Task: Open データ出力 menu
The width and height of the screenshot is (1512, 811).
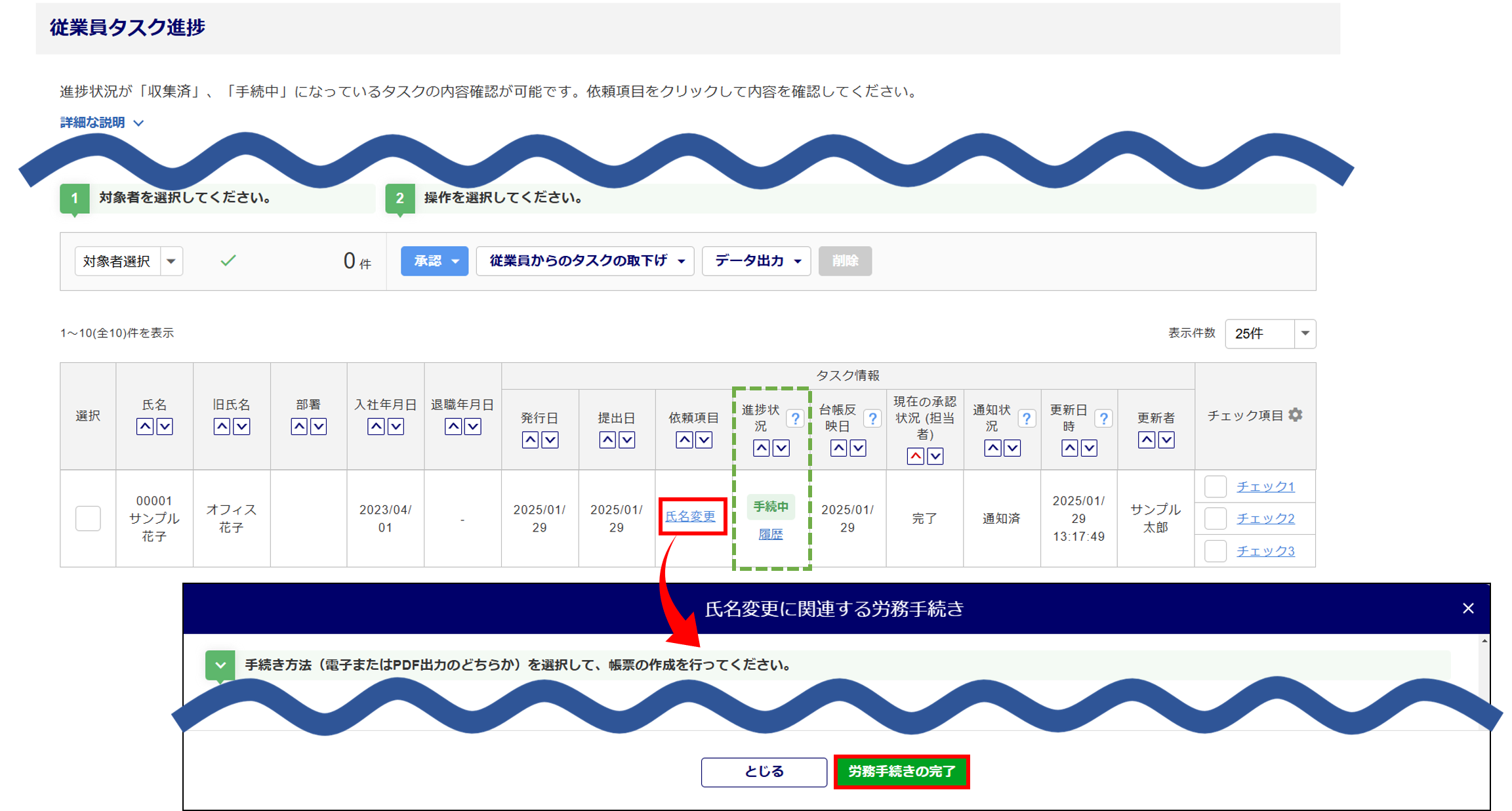Action: pos(756,261)
